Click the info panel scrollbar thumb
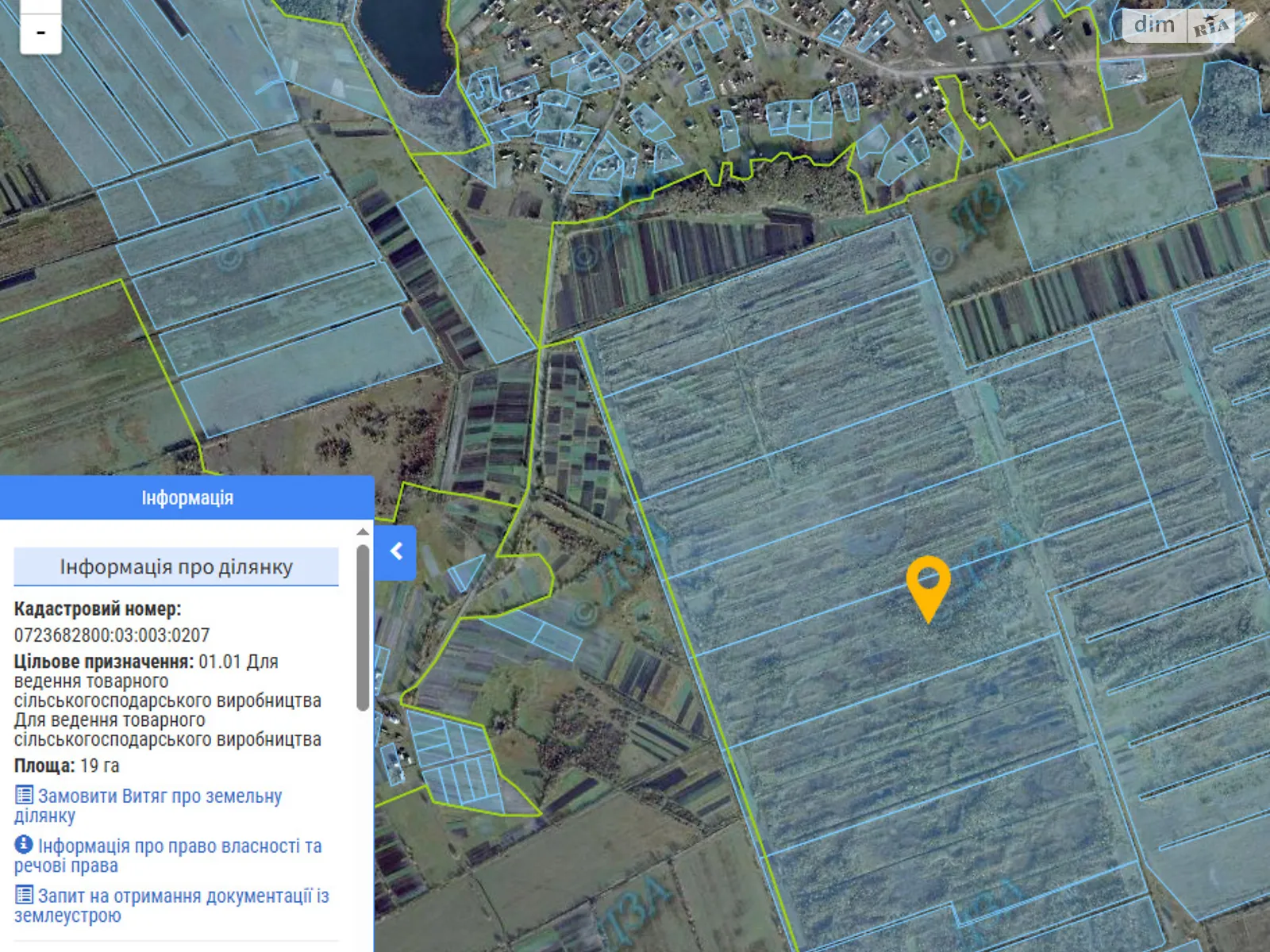The height and width of the screenshot is (952, 1270). [x=363, y=627]
